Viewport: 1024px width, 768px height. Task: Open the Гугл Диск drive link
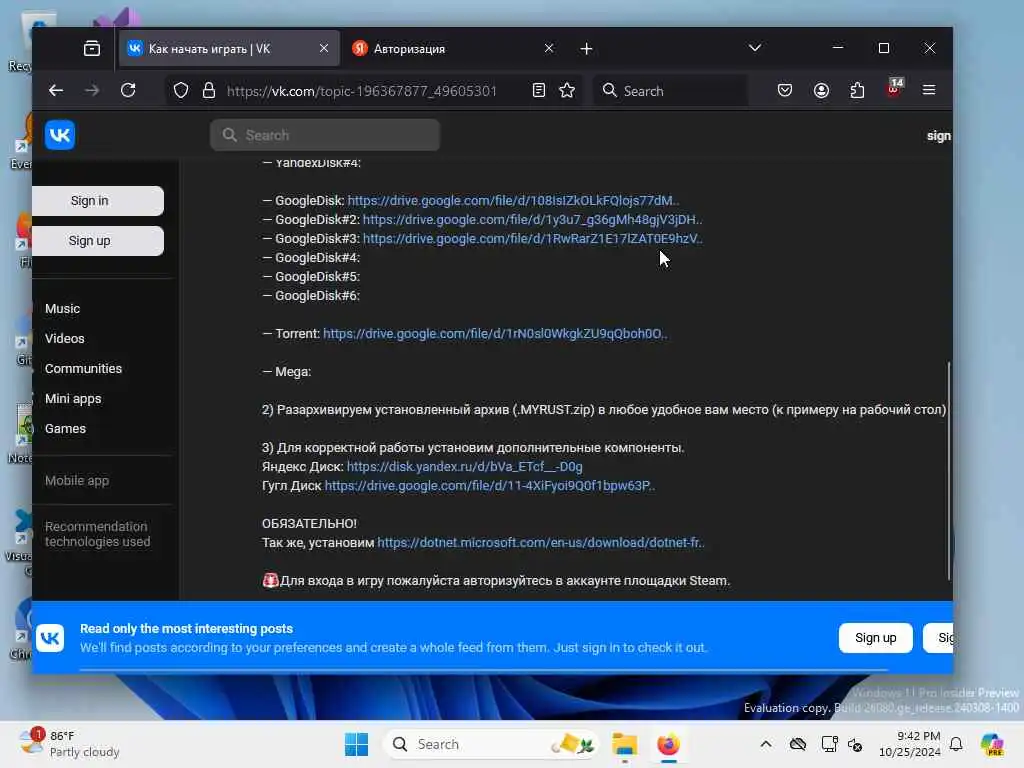(490, 486)
